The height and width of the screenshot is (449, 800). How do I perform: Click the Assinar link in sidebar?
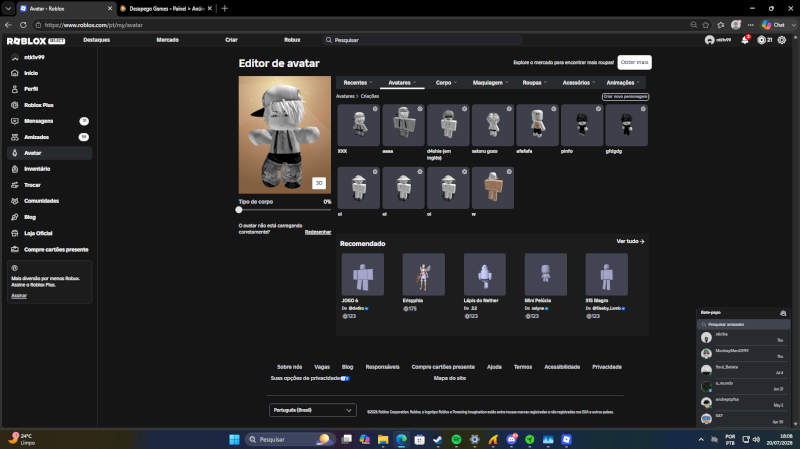[19, 295]
